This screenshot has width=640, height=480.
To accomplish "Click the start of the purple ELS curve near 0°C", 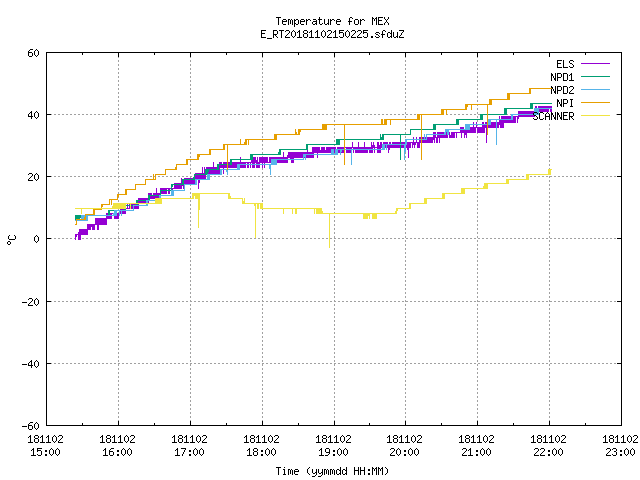I will 76,237.
